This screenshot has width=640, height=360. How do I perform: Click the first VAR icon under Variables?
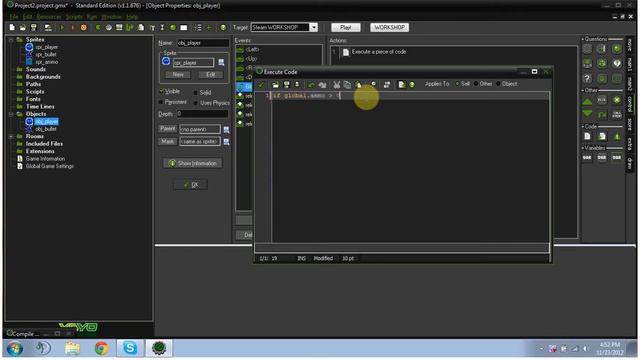[x=587, y=158]
